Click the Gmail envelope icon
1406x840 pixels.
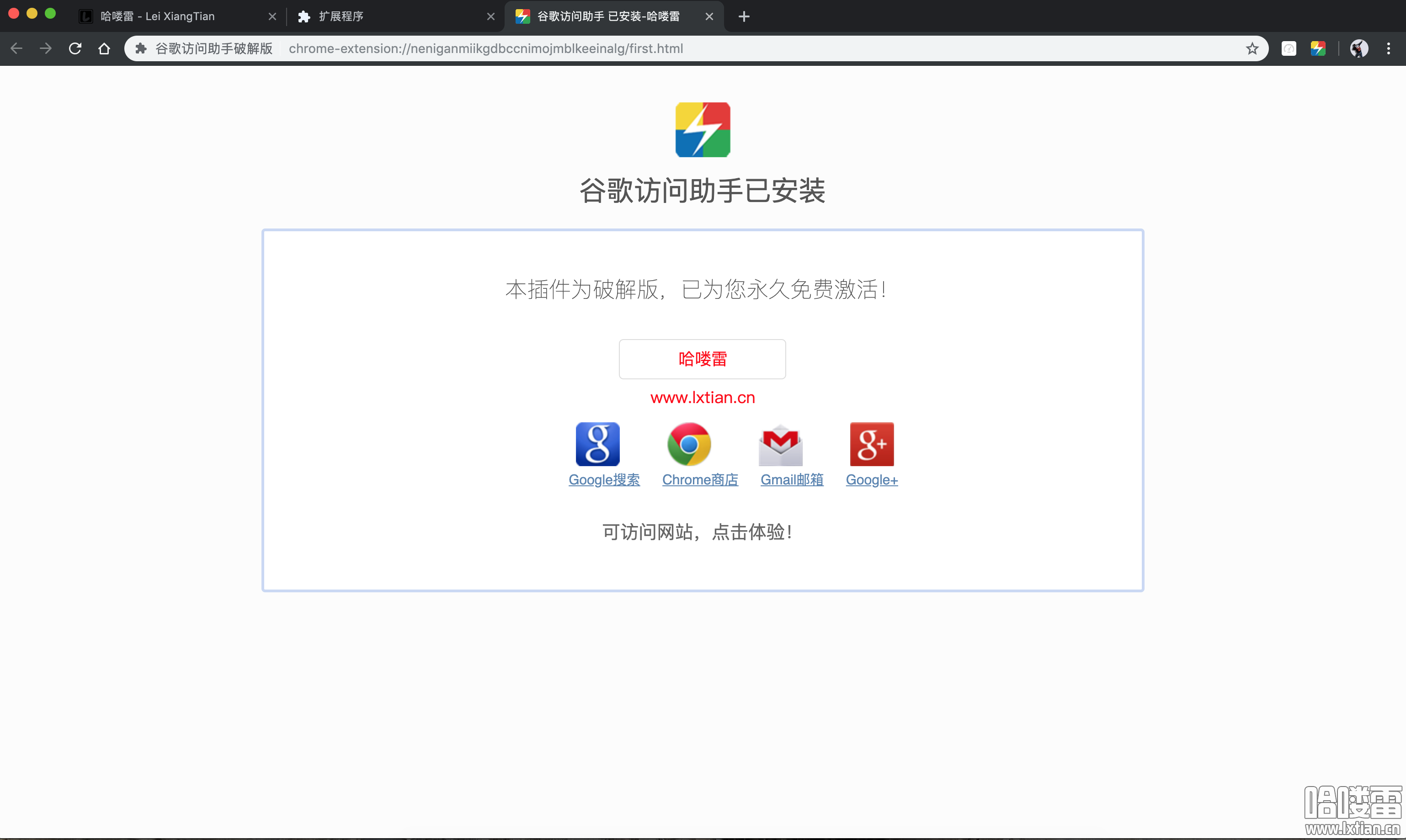[781, 445]
